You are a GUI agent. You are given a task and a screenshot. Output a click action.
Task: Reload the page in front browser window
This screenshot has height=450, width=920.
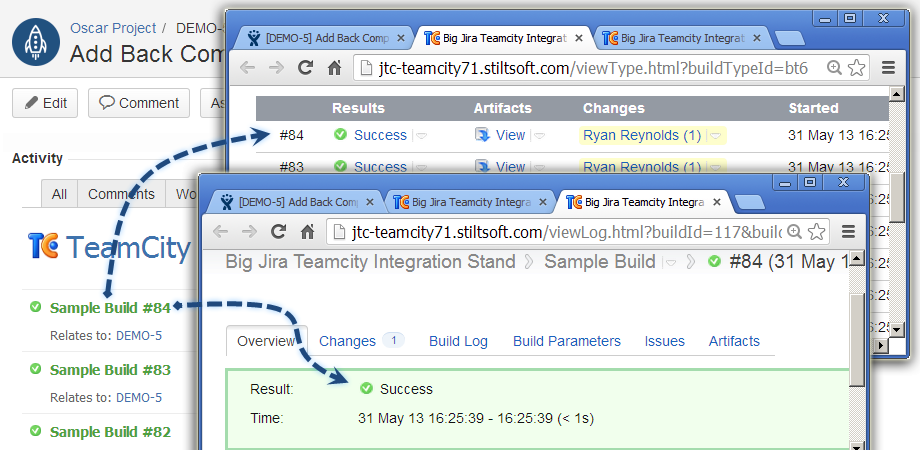[279, 232]
